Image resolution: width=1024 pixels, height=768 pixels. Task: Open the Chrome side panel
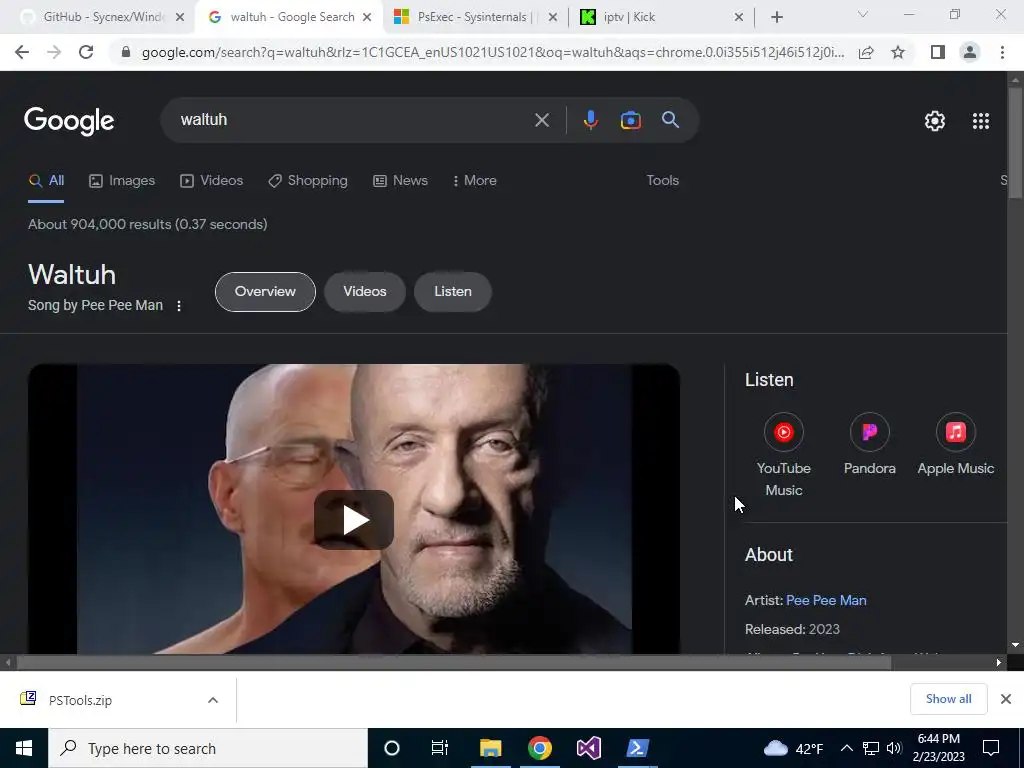click(x=938, y=52)
